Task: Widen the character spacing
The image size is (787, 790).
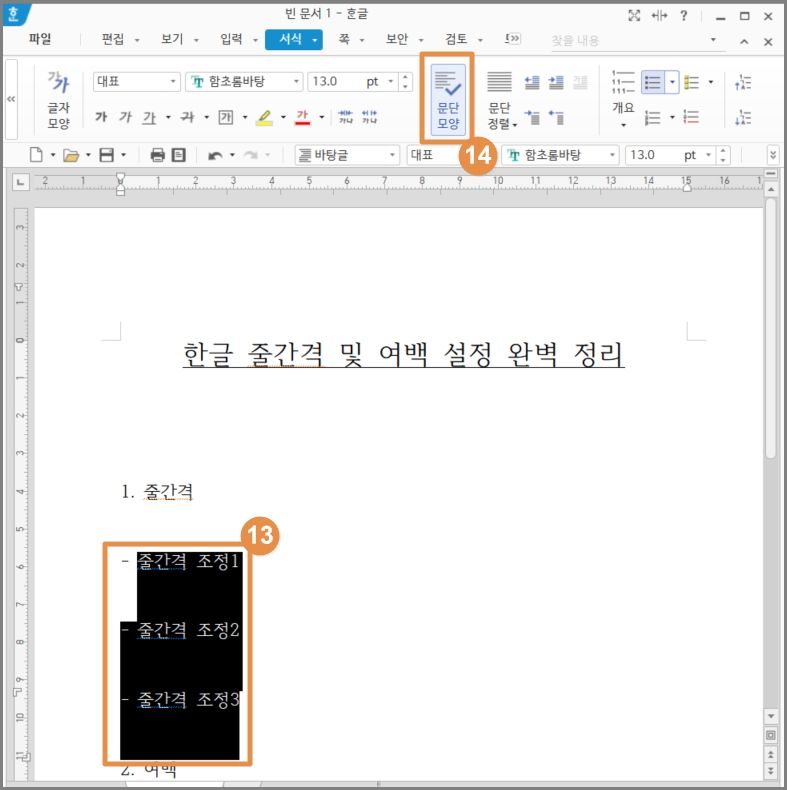Action: coord(369,117)
